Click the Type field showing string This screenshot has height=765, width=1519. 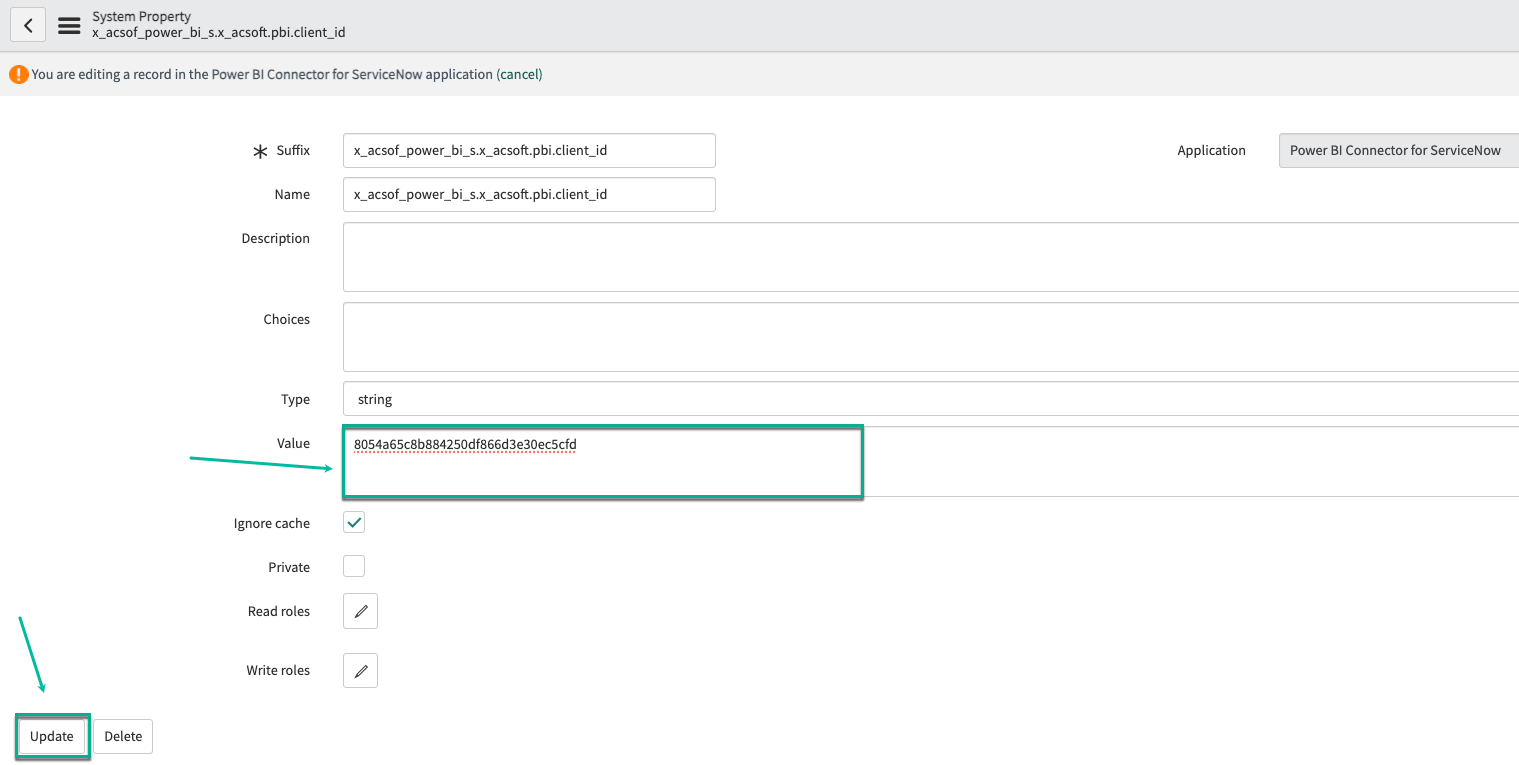[x=600, y=399]
